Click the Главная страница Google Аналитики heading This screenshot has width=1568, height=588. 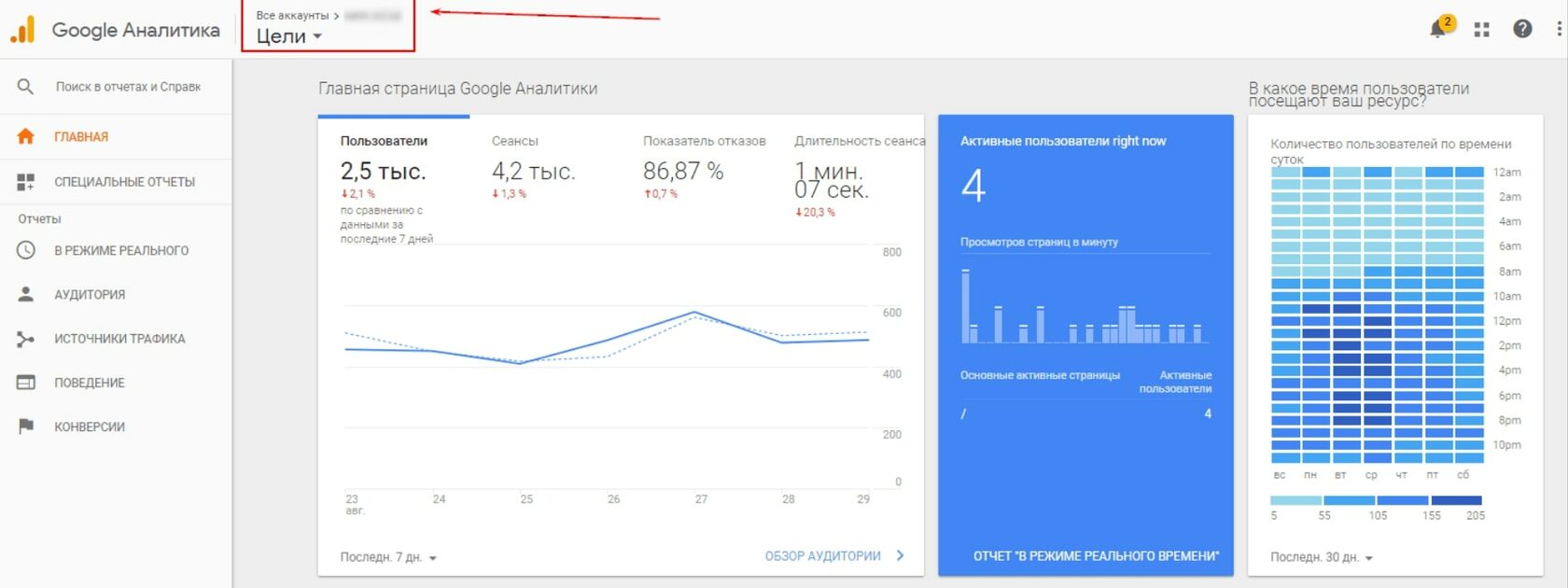(x=457, y=89)
